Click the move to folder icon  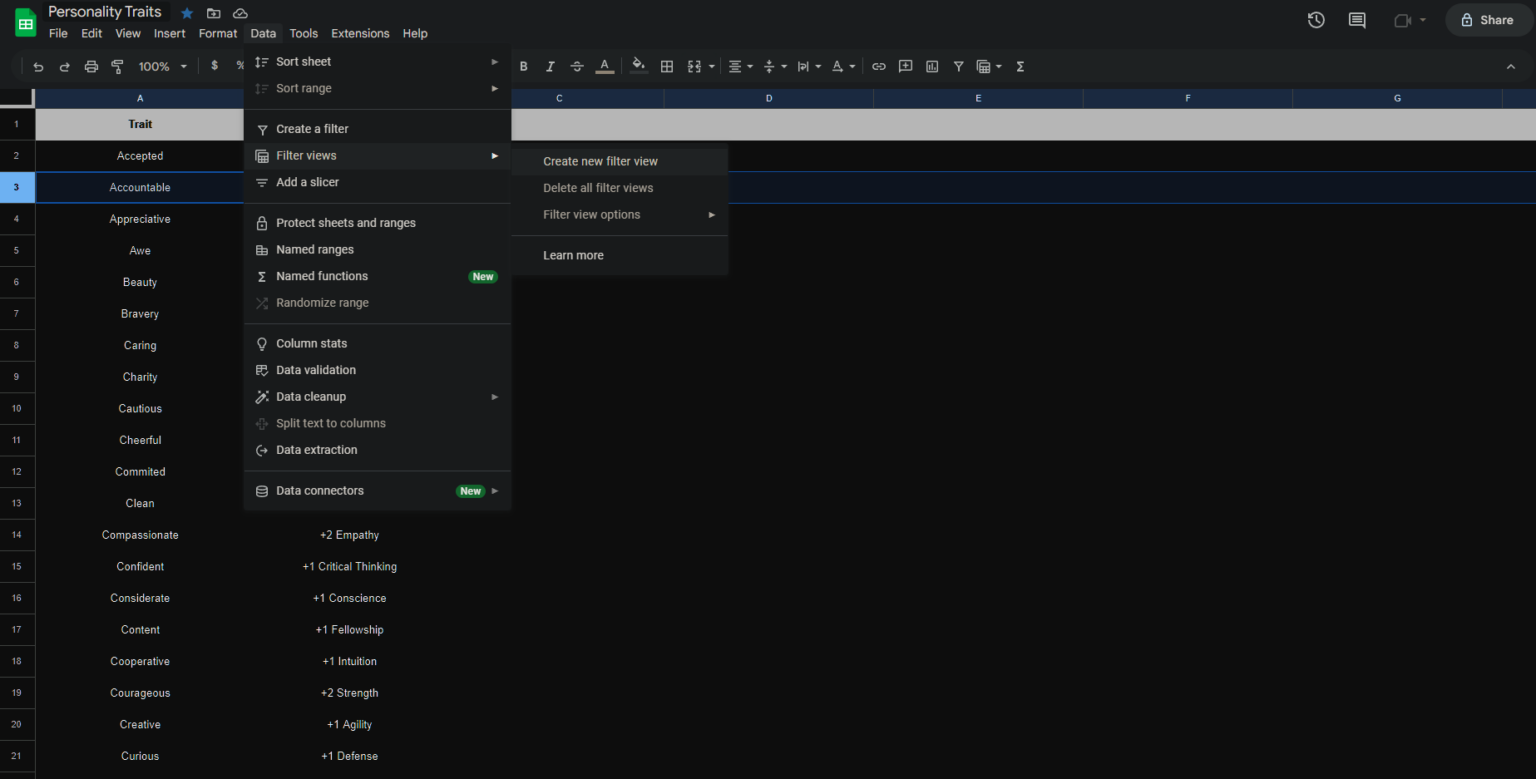(214, 13)
